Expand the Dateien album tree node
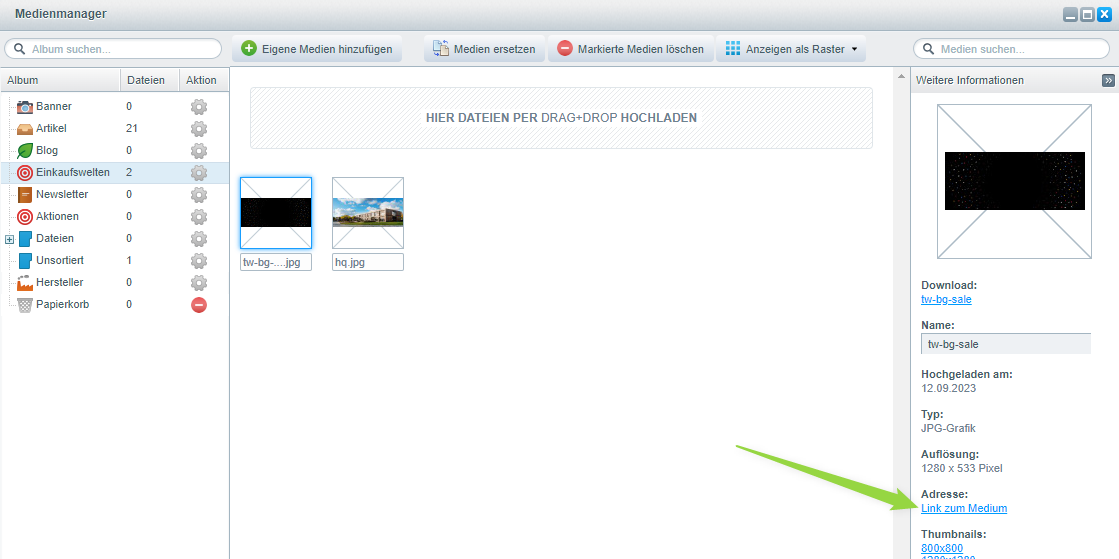The image size is (1119, 559). point(9,239)
